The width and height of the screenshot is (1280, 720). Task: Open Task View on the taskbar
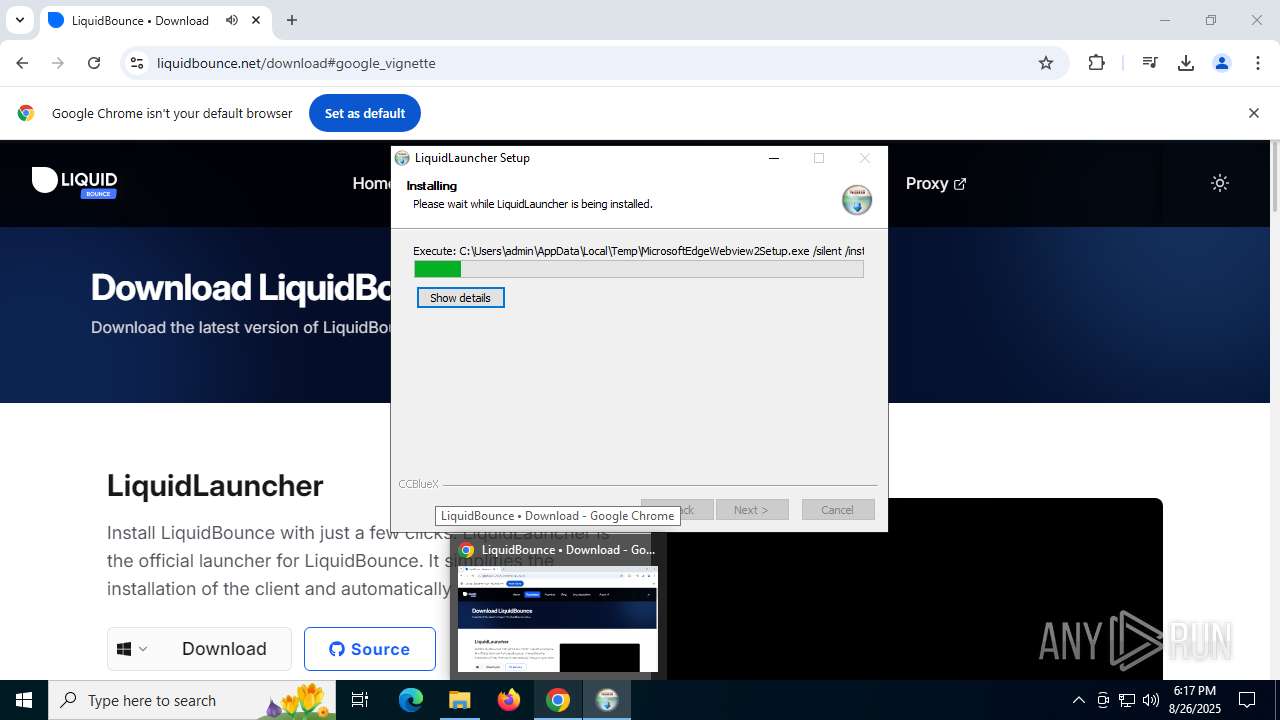click(360, 700)
